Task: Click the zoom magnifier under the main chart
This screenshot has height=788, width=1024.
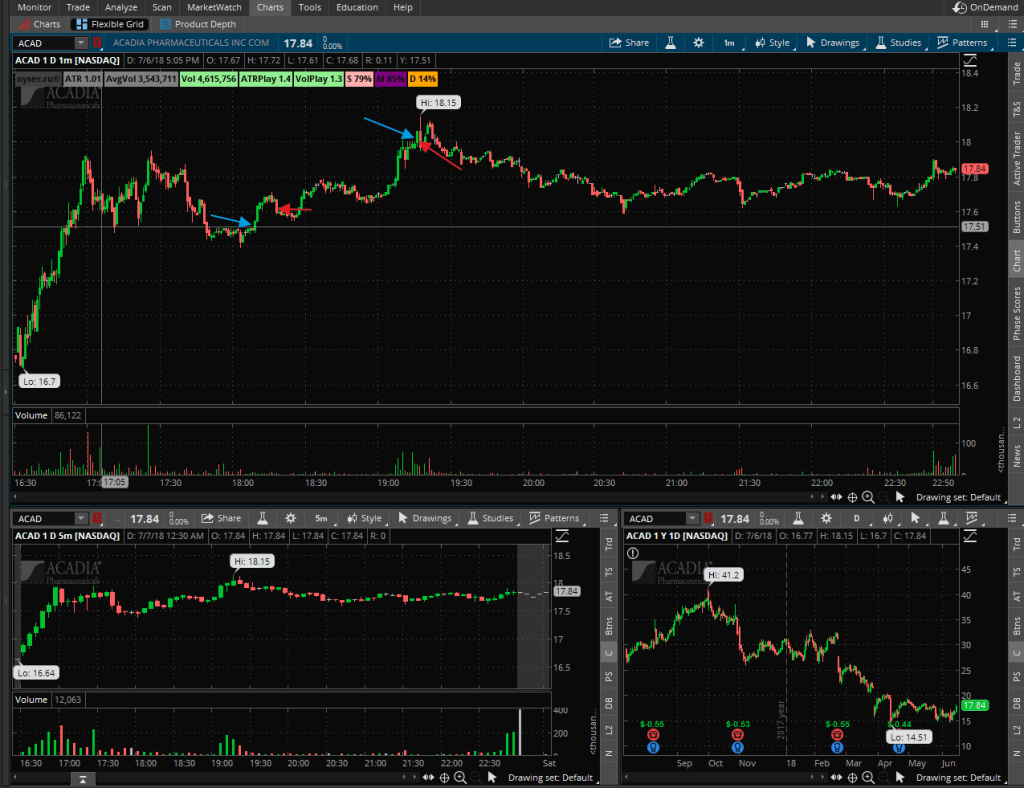Action: [868, 497]
